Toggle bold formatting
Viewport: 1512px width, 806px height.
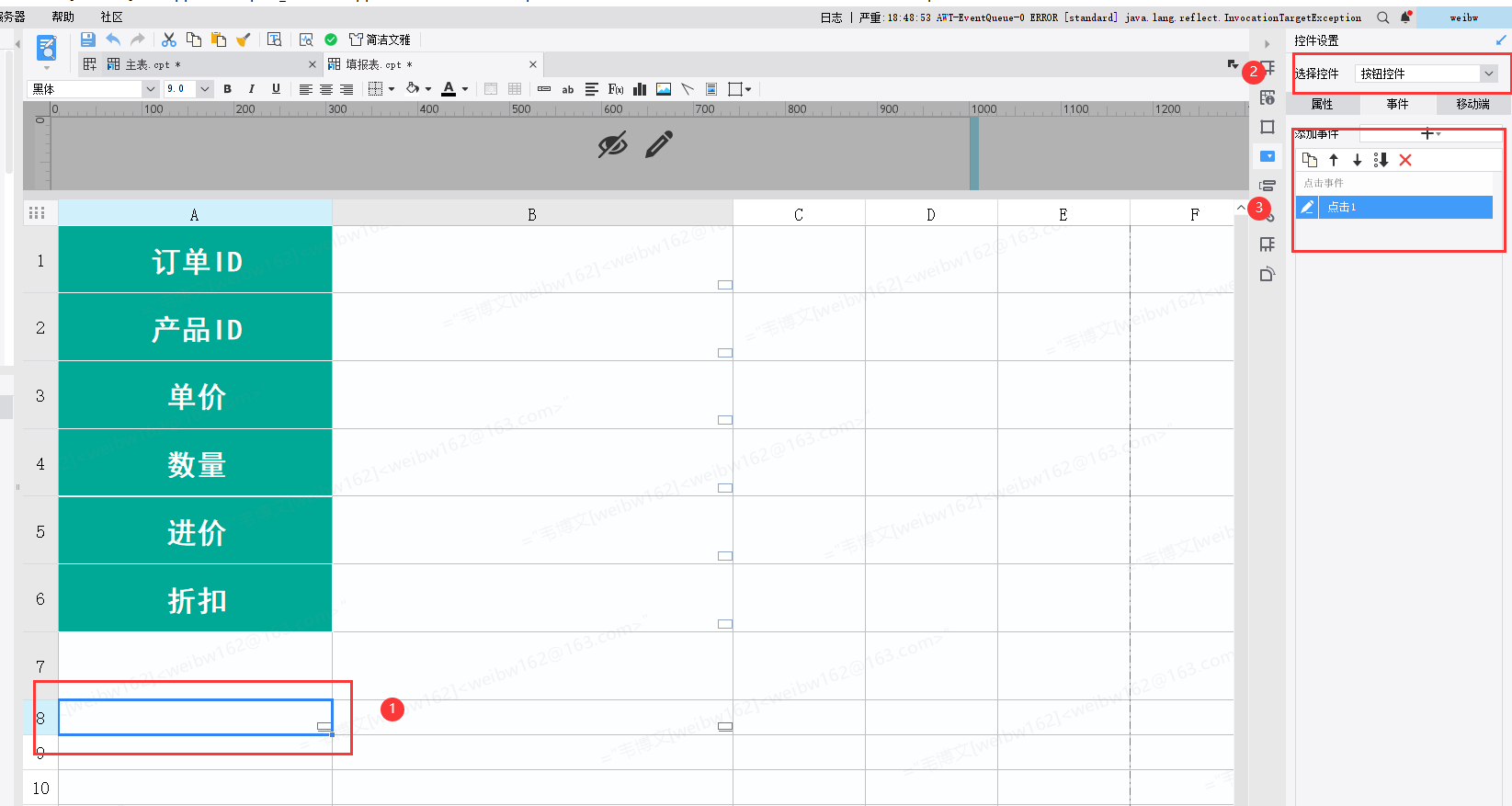click(x=228, y=89)
